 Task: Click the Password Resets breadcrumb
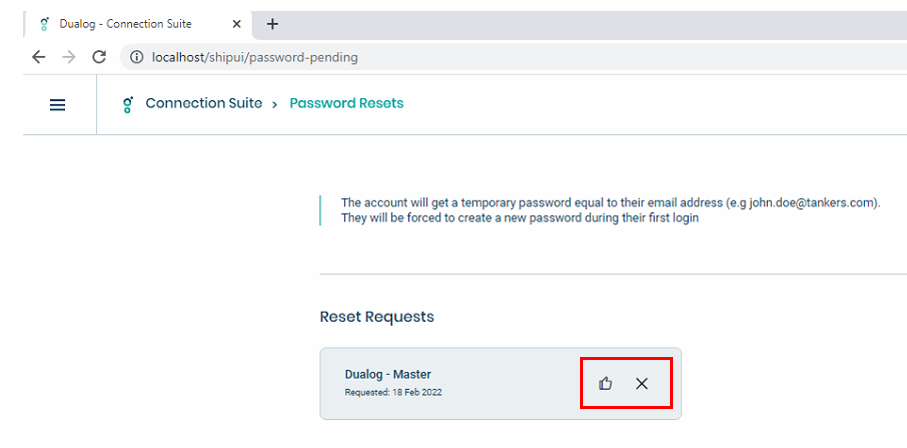click(x=346, y=104)
